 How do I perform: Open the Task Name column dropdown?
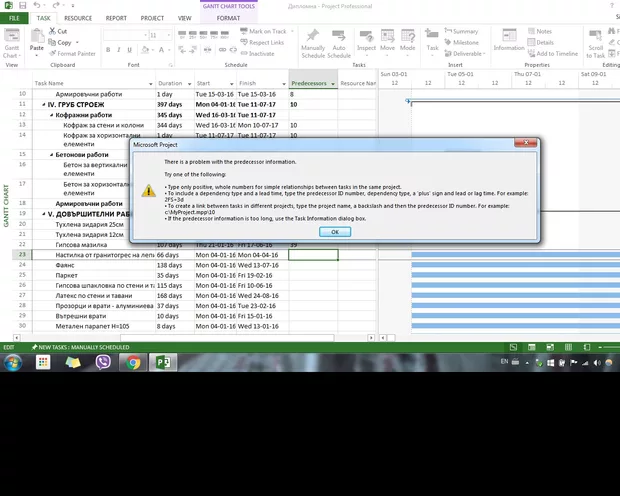coord(151,83)
